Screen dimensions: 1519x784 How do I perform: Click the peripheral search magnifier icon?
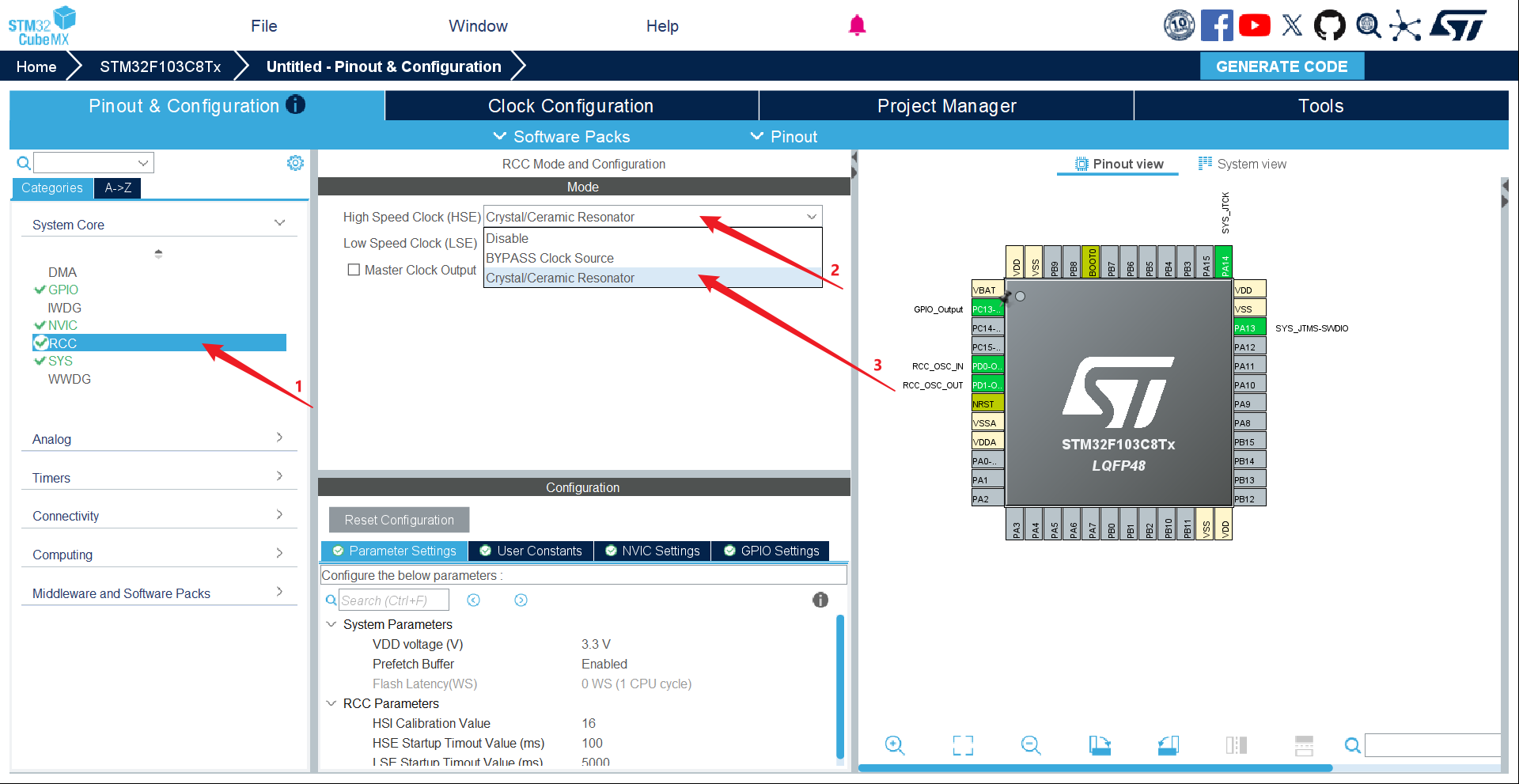(x=24, y=163)
